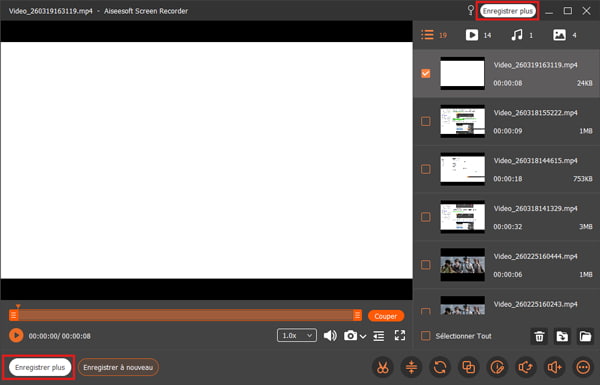Screen dimensions: 600x385
Task: Open the advanced trimmer scissors tool
Action: 383,367
